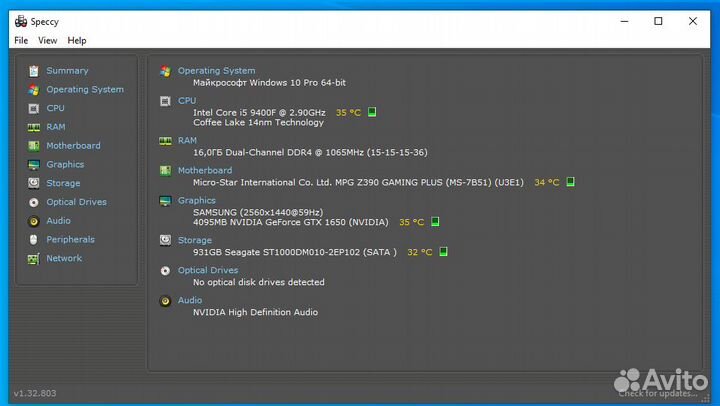Click the motherboard 34 °C temperature value
This screenshot has height=406, width=720.
click(x=546, y=182)
